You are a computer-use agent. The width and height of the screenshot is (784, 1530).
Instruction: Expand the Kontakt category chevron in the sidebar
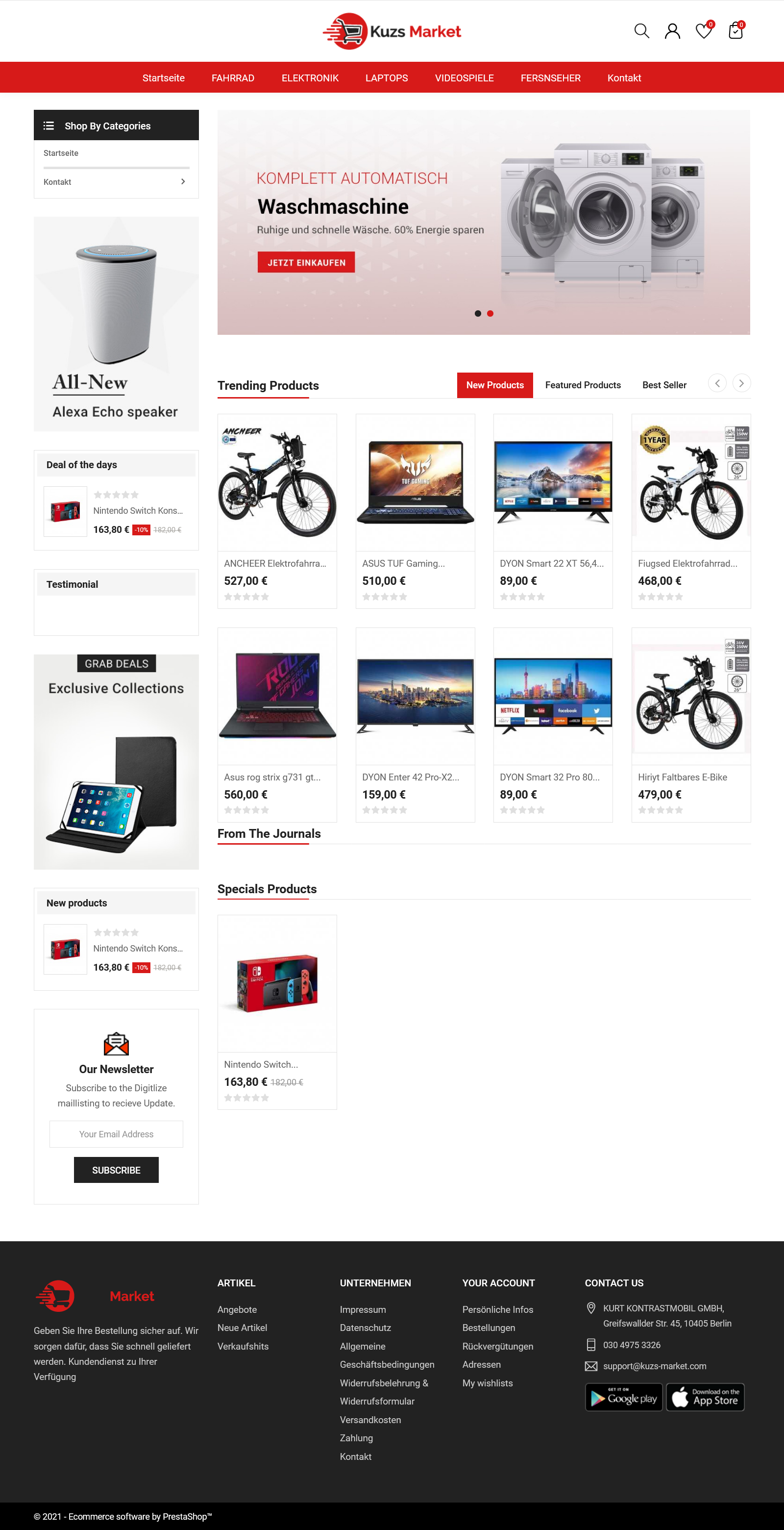point(183,182)
